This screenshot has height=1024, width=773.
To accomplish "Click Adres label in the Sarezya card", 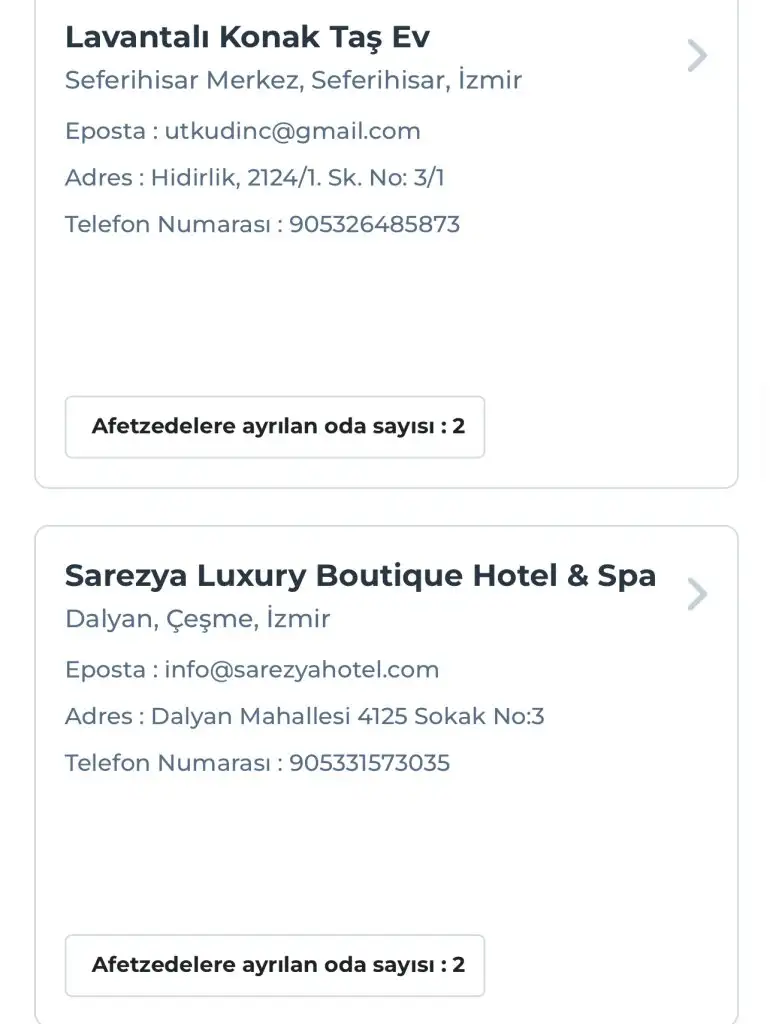I will click(98, 716).
